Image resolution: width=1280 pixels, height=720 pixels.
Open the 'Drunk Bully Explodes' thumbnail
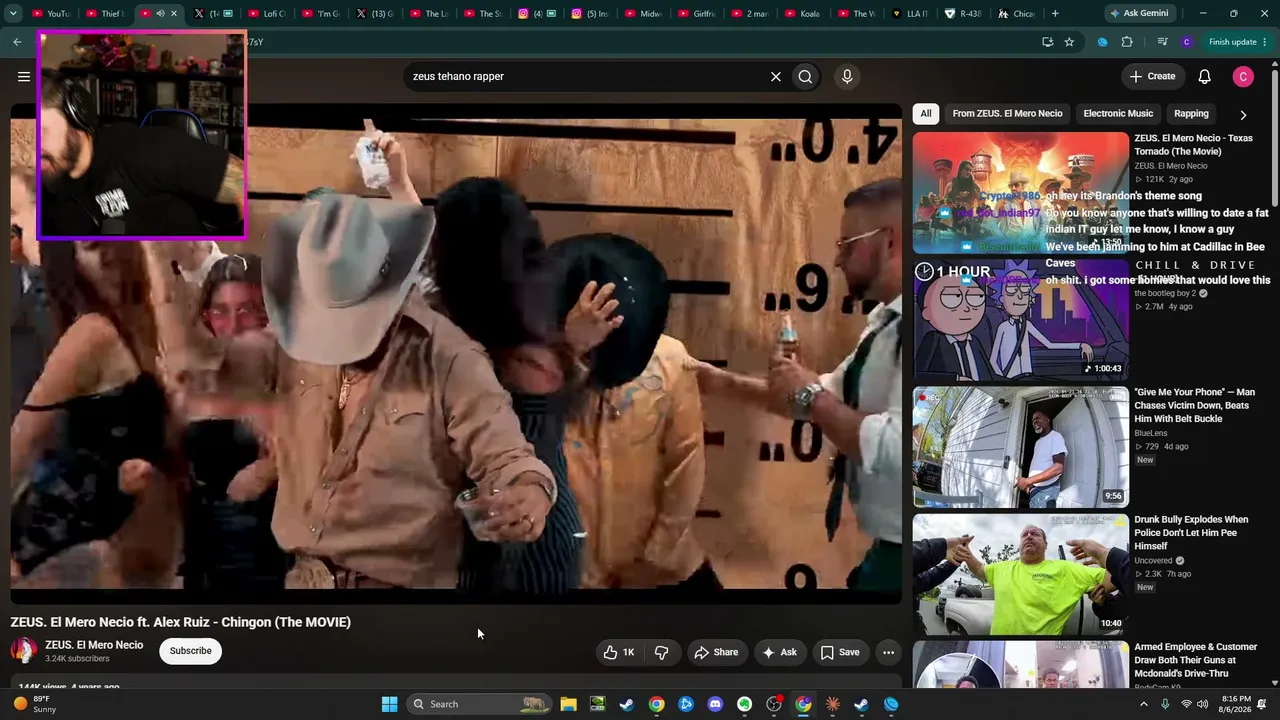[x=1020, y=574]
